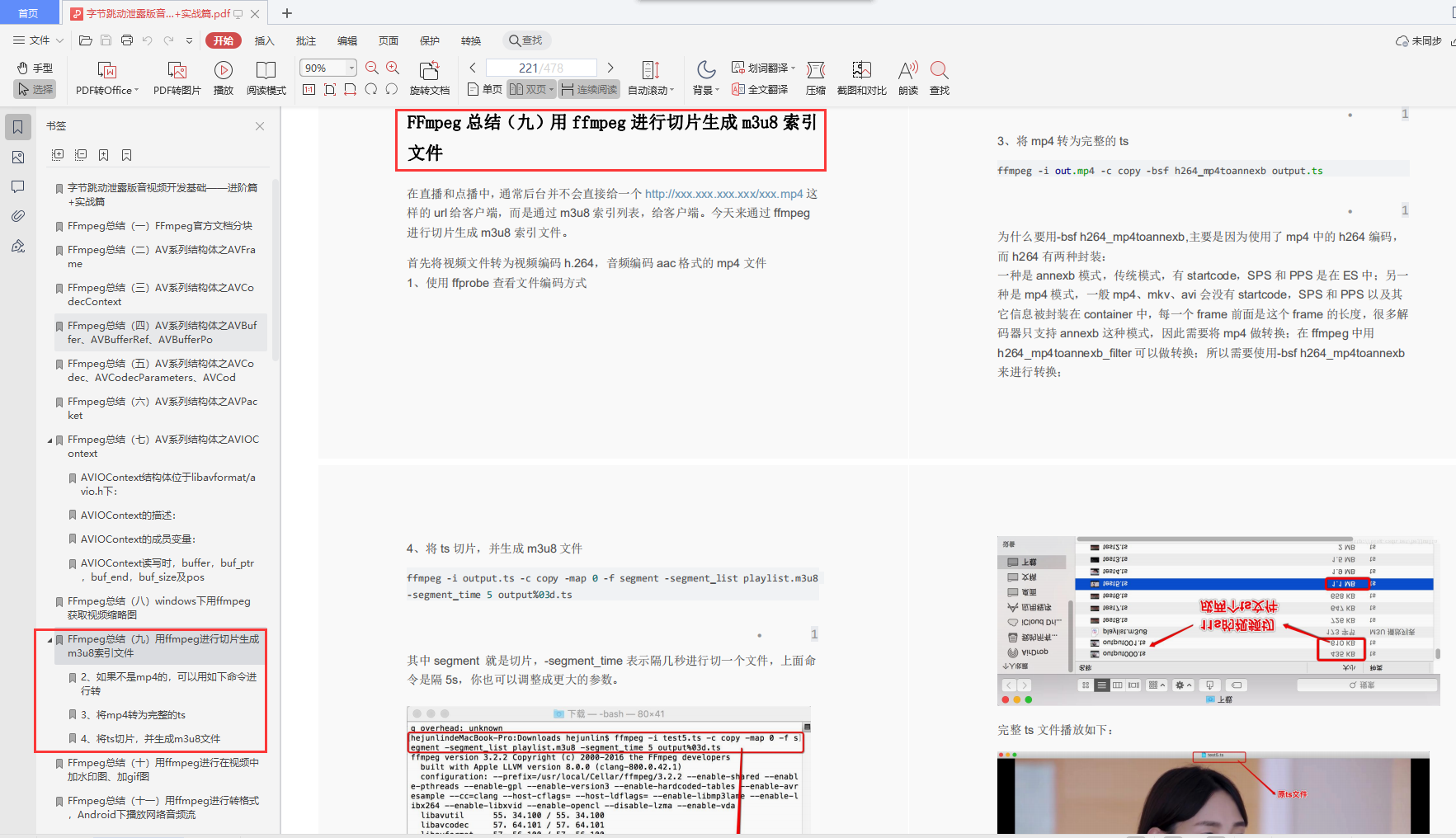Screen dimensions: 1456x838
Task: Switch to the 插入 ribbon tab
Action: [265, 40]
